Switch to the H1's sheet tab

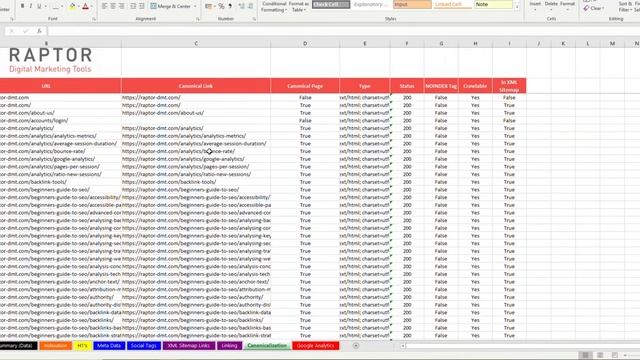[82, 346]
